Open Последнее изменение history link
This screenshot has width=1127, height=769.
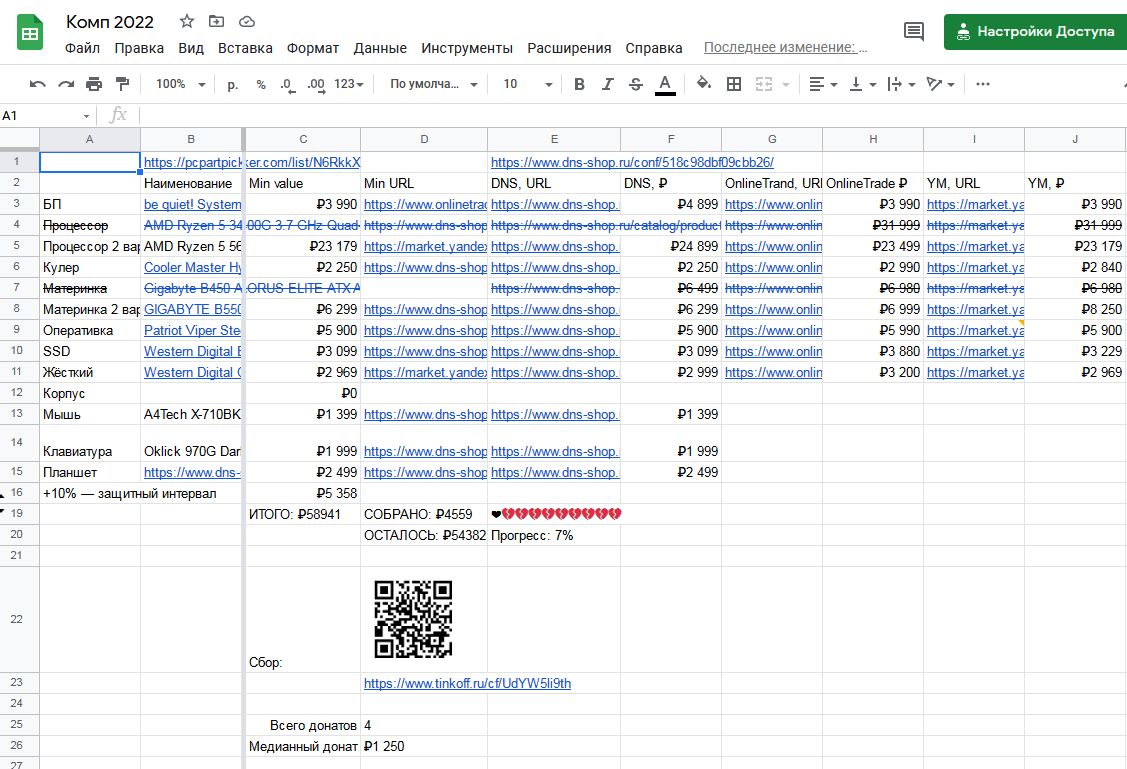click(x=786, y=47)
